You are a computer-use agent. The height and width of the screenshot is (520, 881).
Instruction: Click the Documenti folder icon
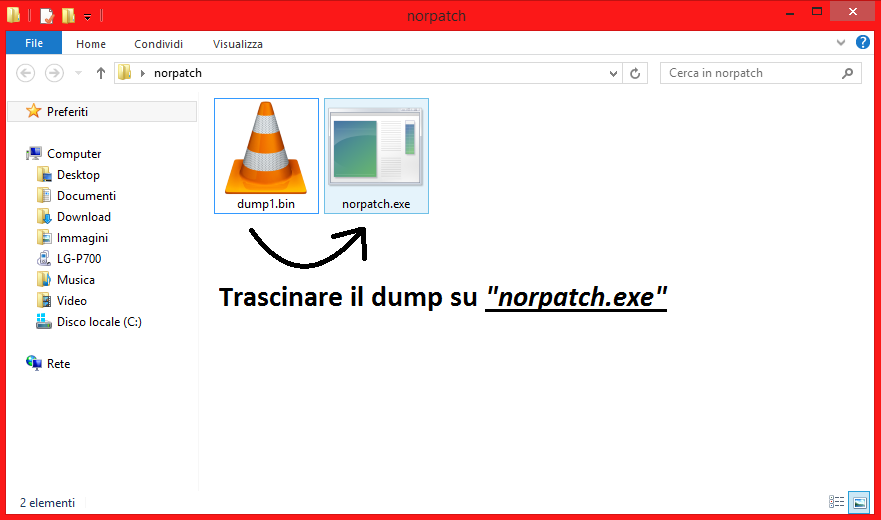(44, 196)
